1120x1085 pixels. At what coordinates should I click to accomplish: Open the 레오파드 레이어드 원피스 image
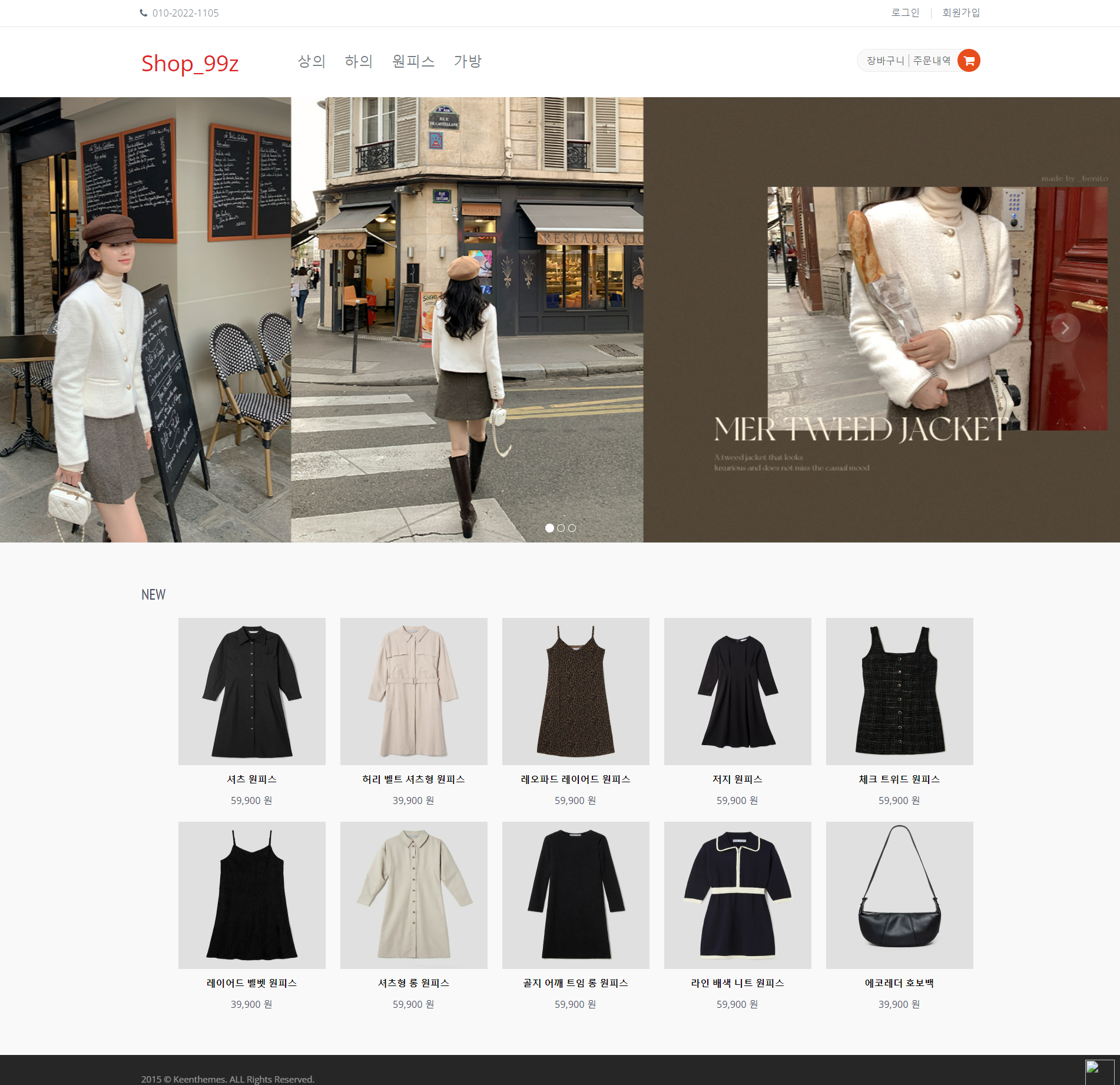tap(576, 692)
